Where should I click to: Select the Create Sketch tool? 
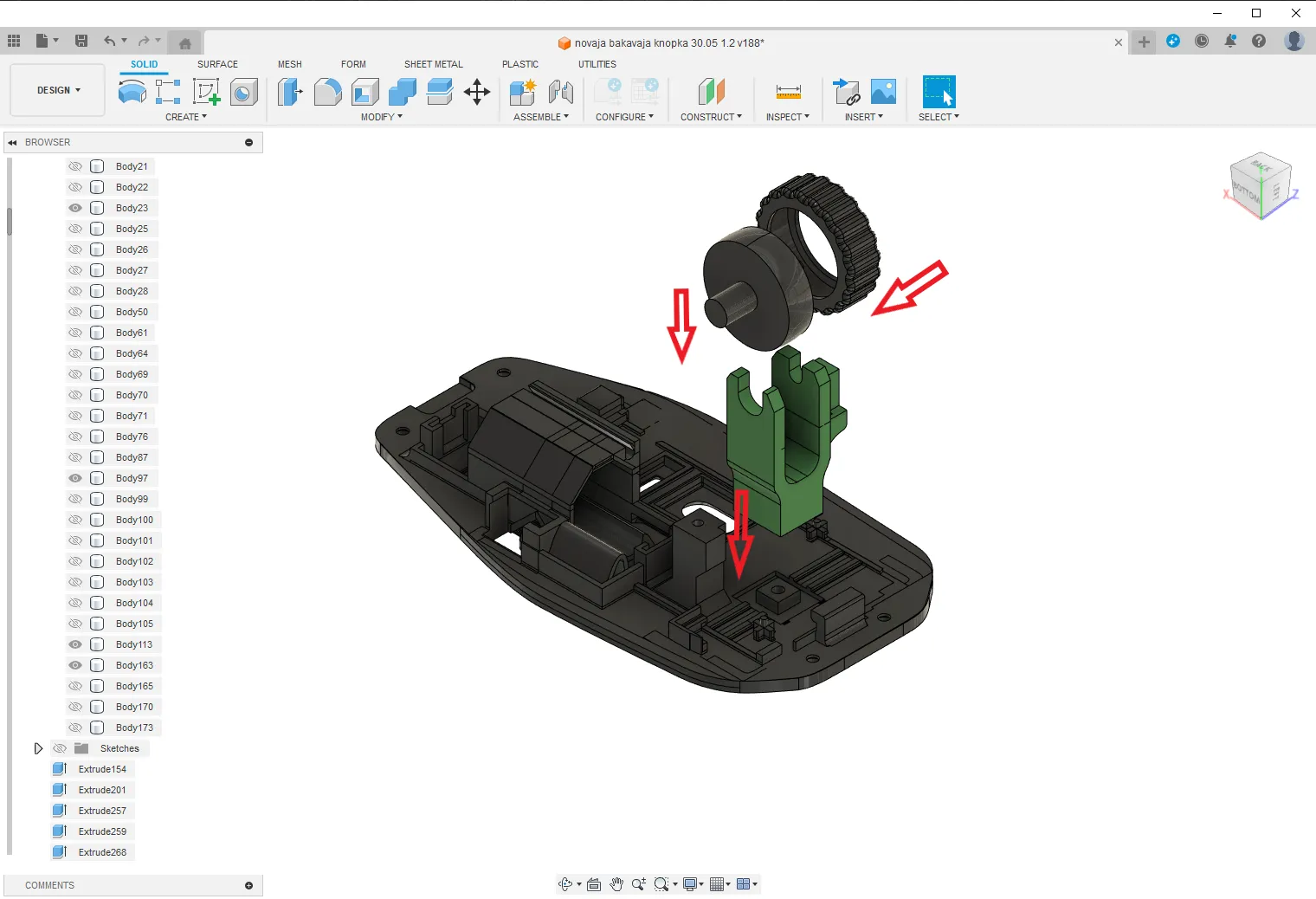point(206,91)
